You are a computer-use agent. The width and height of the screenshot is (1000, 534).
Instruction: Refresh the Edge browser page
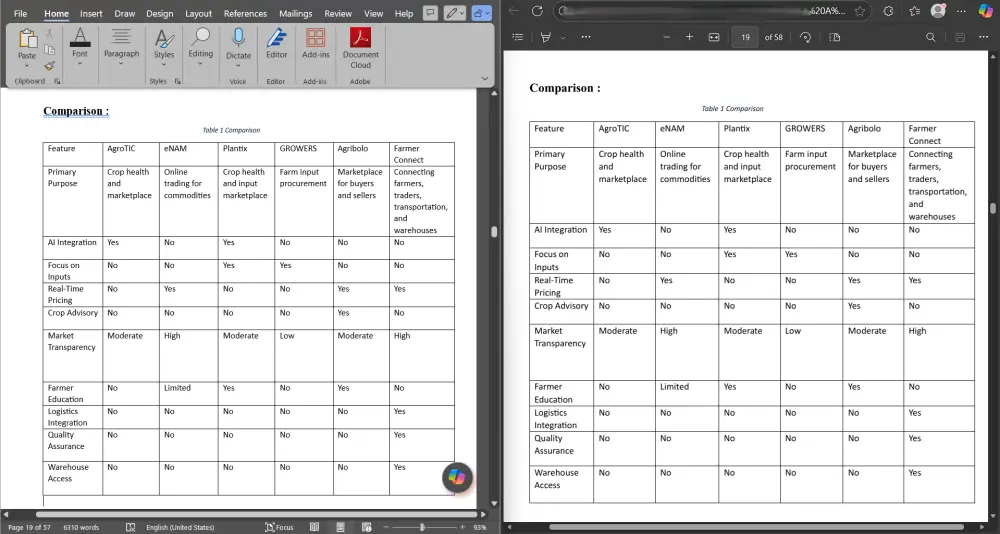click(x=537, y=11)
